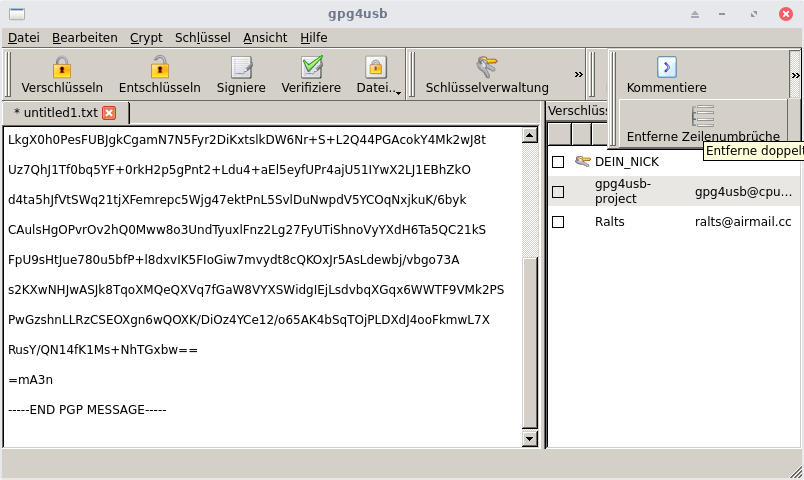804x480 pixels.
Task: Select the Ralts key name
Action: pyautogui.click(x=610, y=222)
